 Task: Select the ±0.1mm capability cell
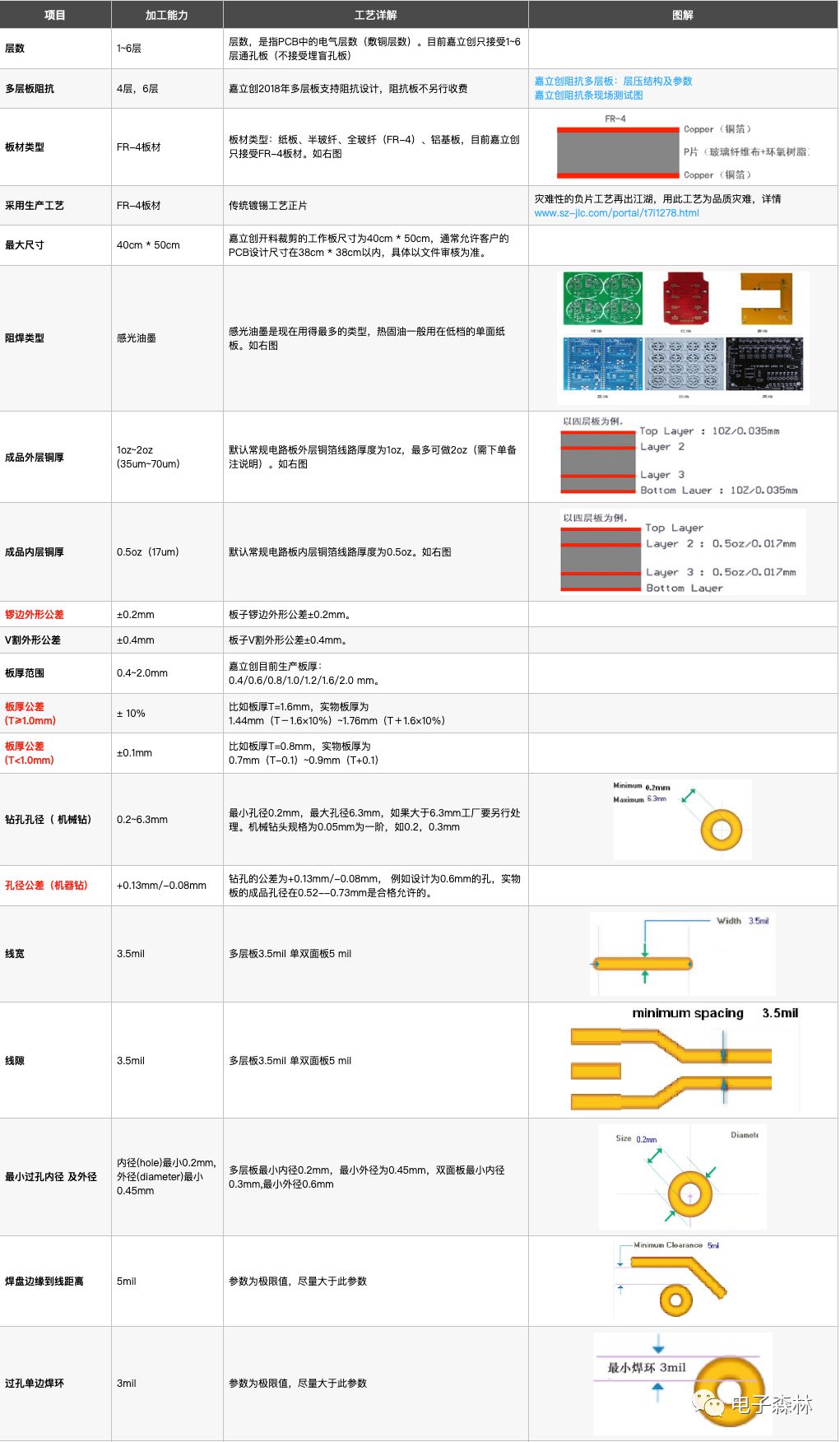[135, 753]
